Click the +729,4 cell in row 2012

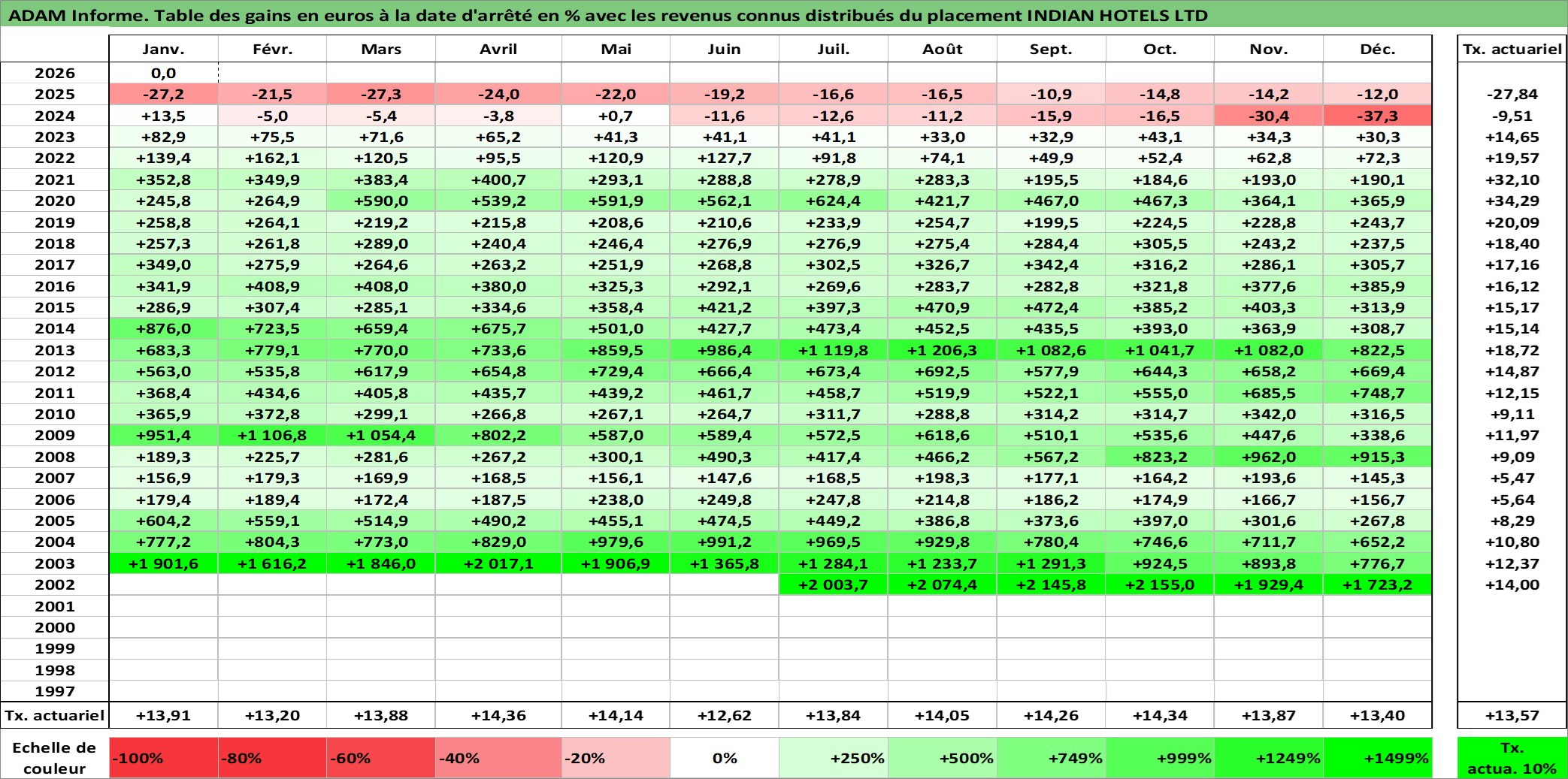coord(616,371)
